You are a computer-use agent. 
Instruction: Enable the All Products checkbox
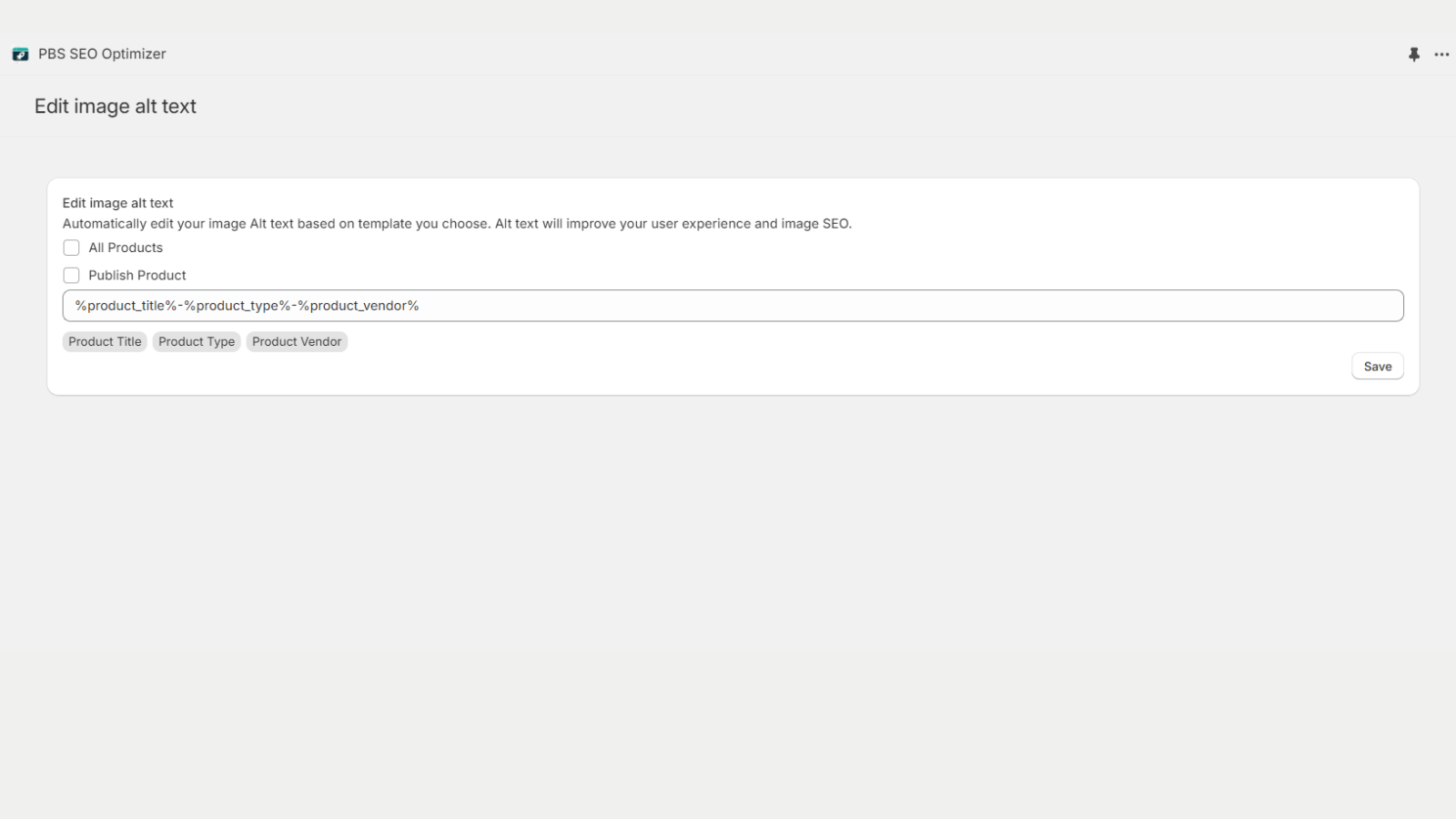click(x=71, y=248)
